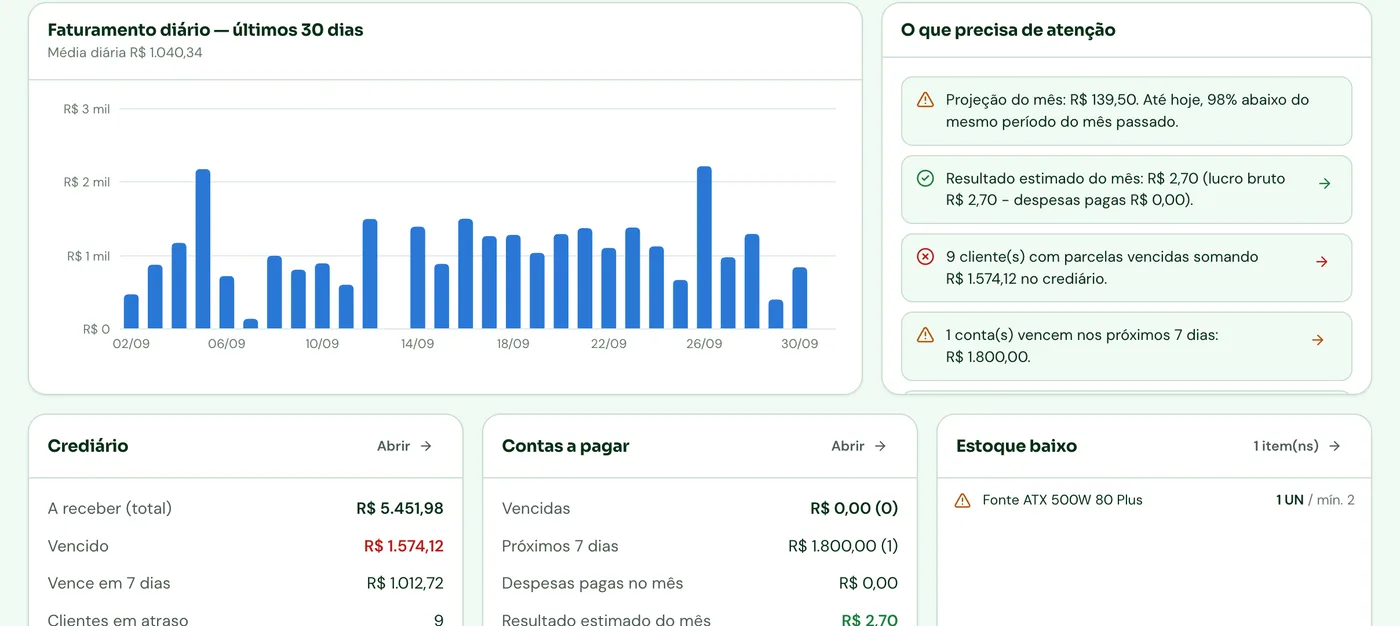Open the Resultado estimado do mês alert card
Screen dimensions: 1400x626
click(x=1126, y=189)
